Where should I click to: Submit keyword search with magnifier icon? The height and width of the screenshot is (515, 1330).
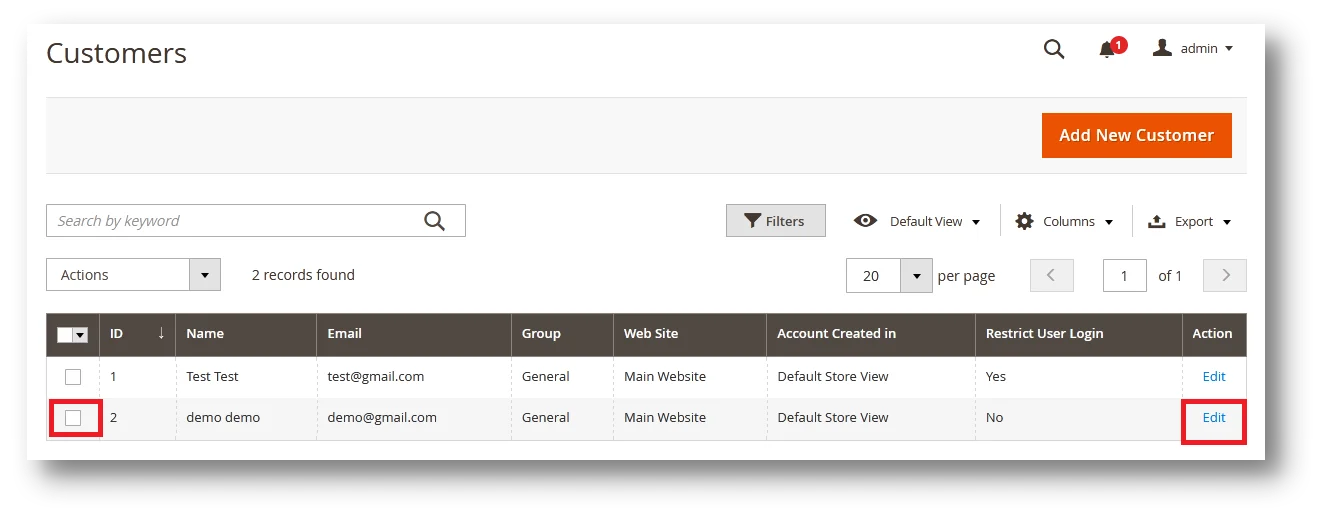[434, 221]
